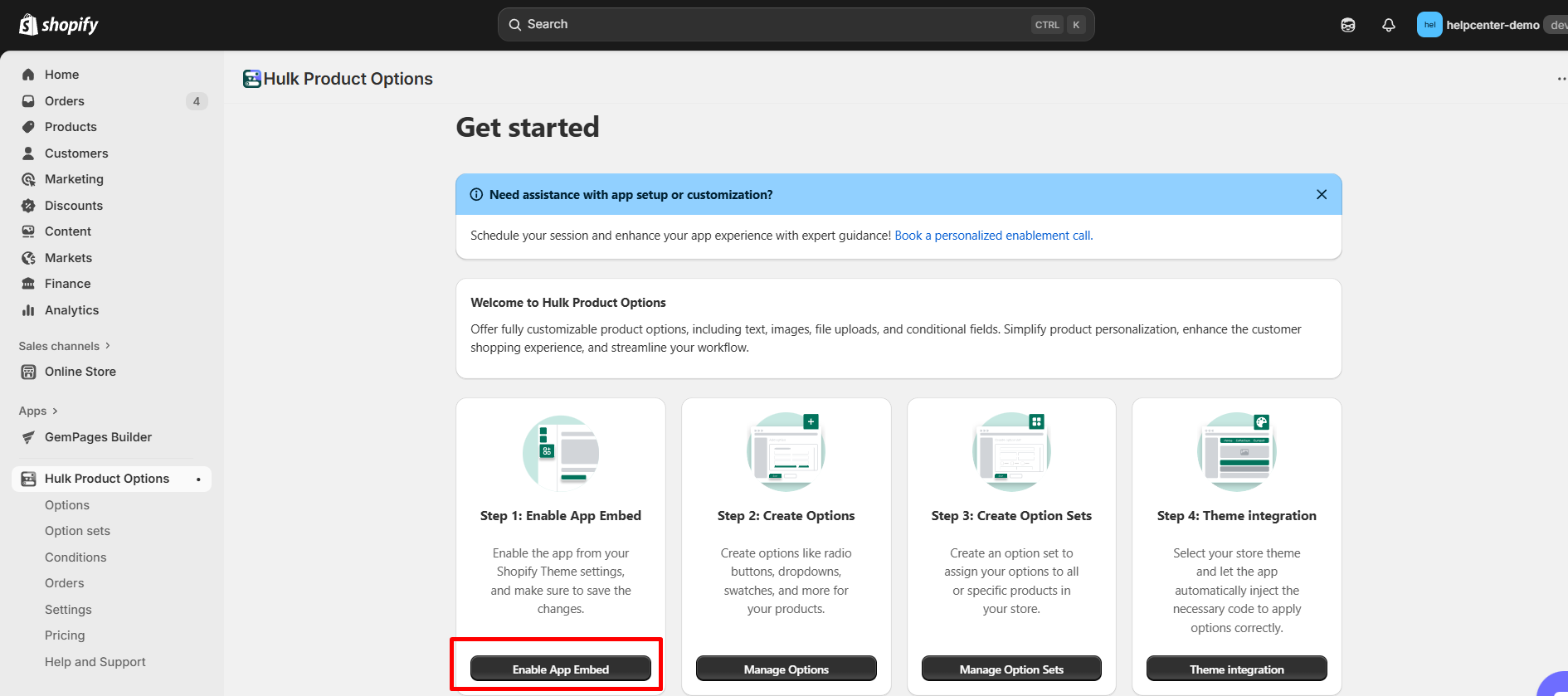Click the Manage Option Sets button
The width and height of the screenshot is (1568, 696).
click(x=1011, y=669)
